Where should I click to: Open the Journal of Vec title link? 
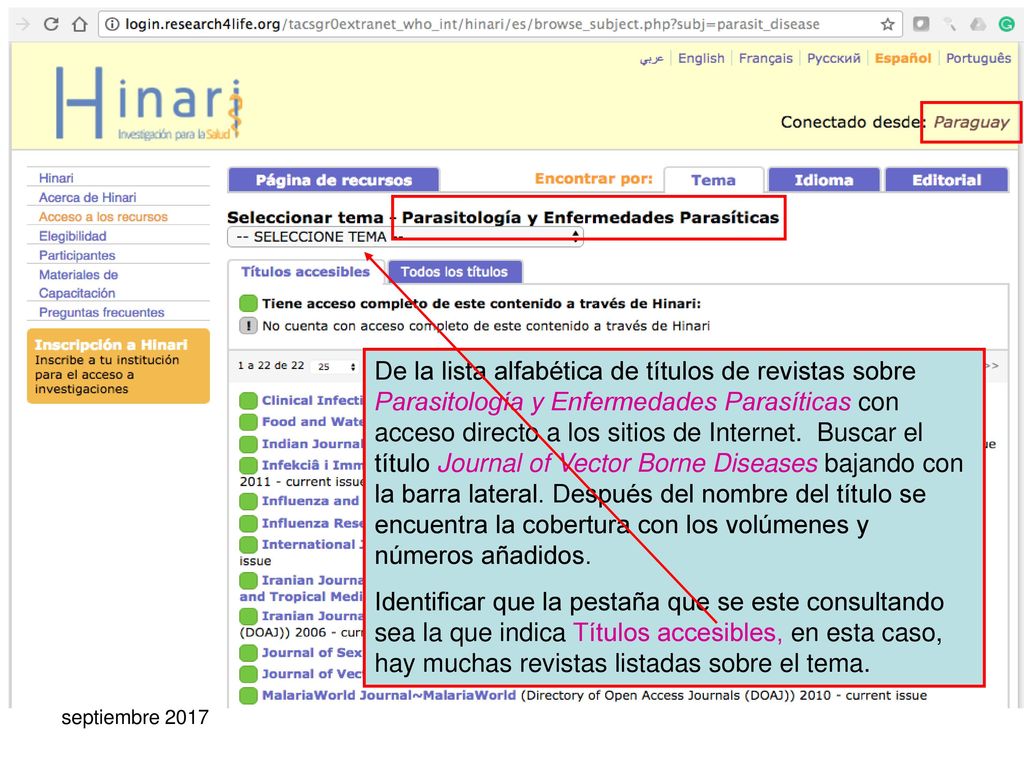coord(312,674)
